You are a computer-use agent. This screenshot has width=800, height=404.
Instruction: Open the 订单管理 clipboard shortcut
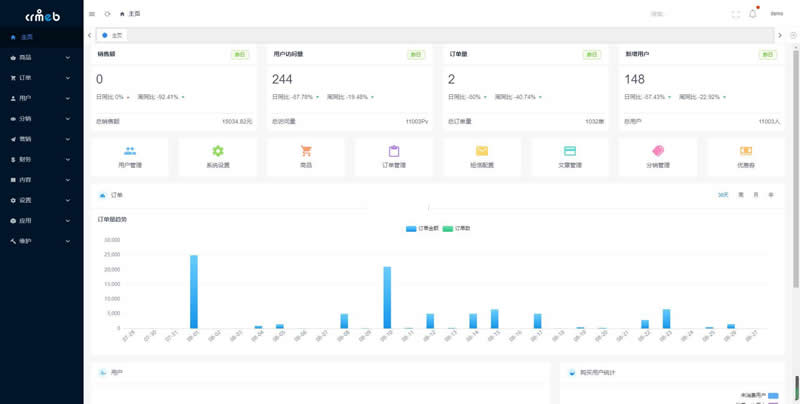[394, 151]
